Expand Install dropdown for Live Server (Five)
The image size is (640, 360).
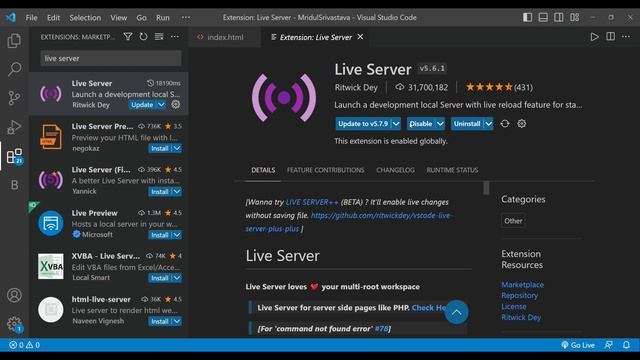177,191
